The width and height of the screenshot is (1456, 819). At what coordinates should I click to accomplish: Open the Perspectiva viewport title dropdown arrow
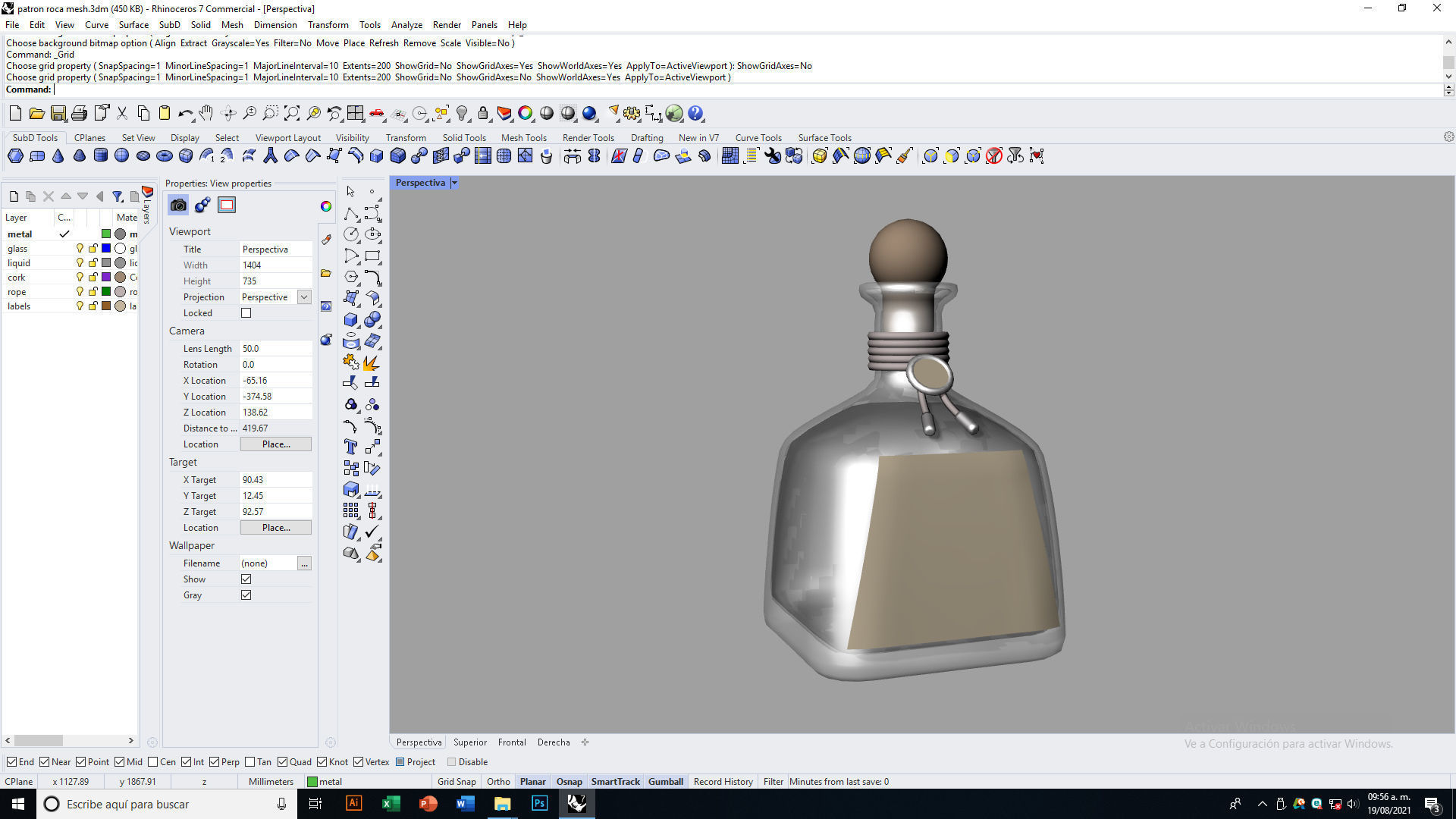[x=454, y=183]
